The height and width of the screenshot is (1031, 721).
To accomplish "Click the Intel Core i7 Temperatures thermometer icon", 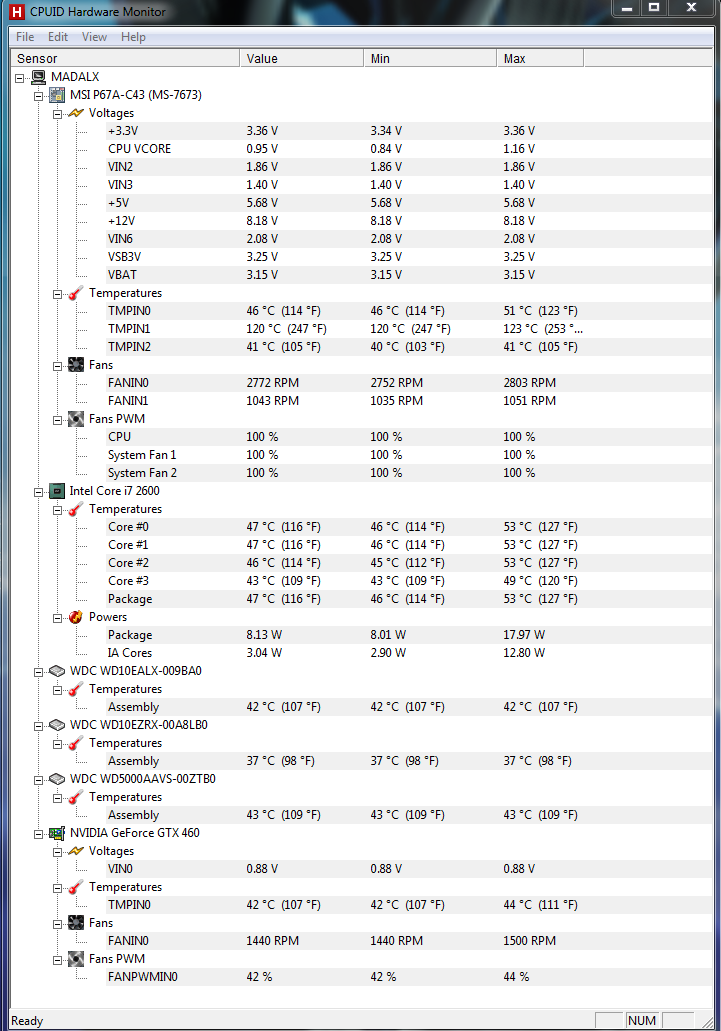I will (x=76, y=509).
